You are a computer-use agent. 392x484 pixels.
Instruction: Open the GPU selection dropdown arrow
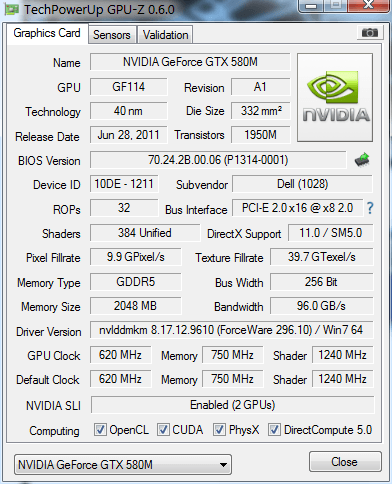pyautogui.click(x=223, y=465)
